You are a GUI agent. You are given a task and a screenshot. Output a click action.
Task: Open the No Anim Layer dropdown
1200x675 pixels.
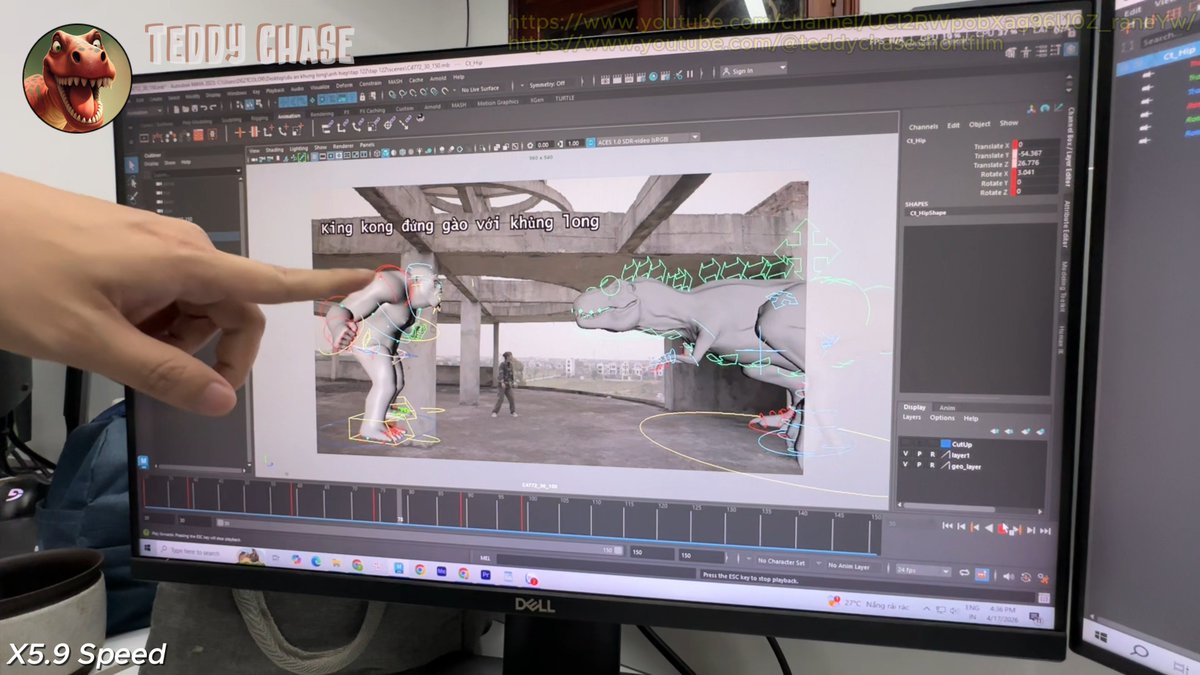[x=849, y=567]
